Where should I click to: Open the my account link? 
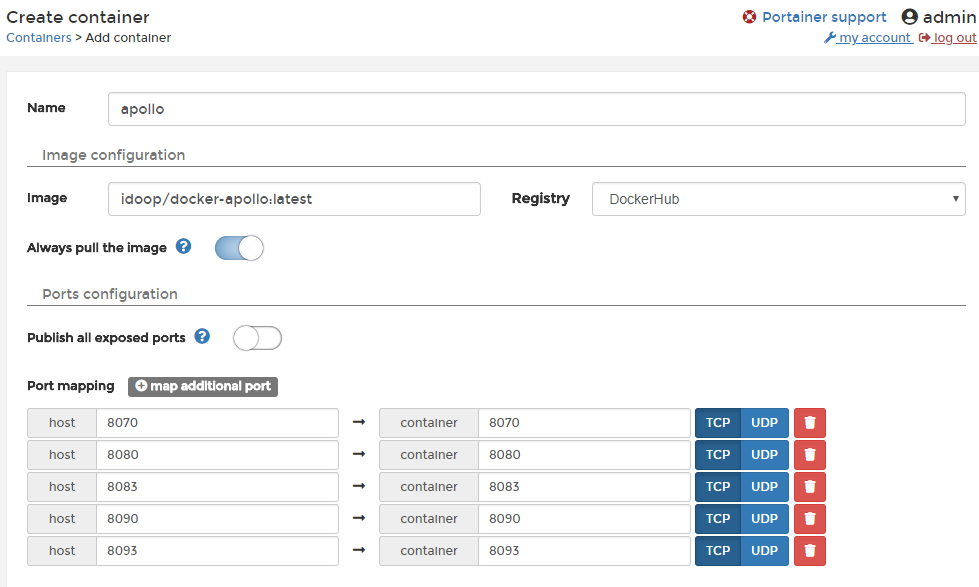coord(874,37)
